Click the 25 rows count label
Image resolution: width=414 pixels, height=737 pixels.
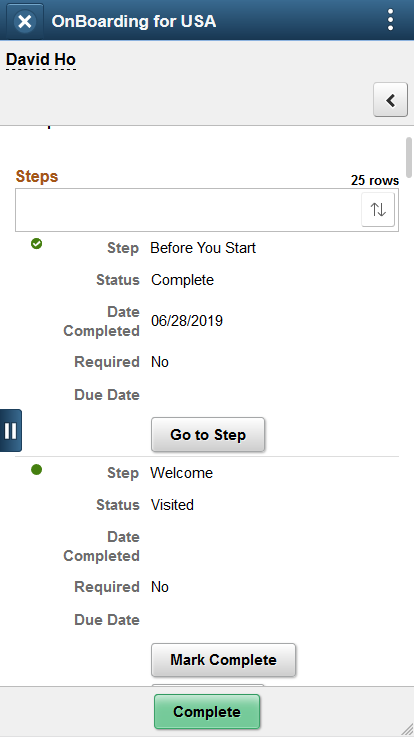tap(375, 180)
